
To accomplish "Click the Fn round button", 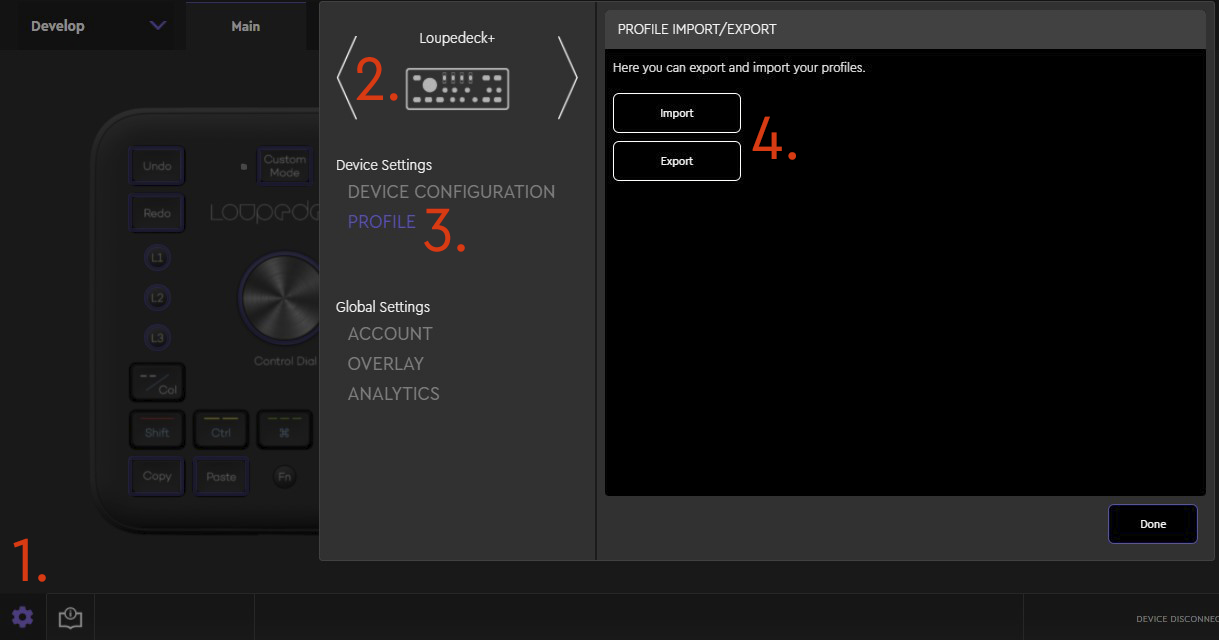I will 284,477.
